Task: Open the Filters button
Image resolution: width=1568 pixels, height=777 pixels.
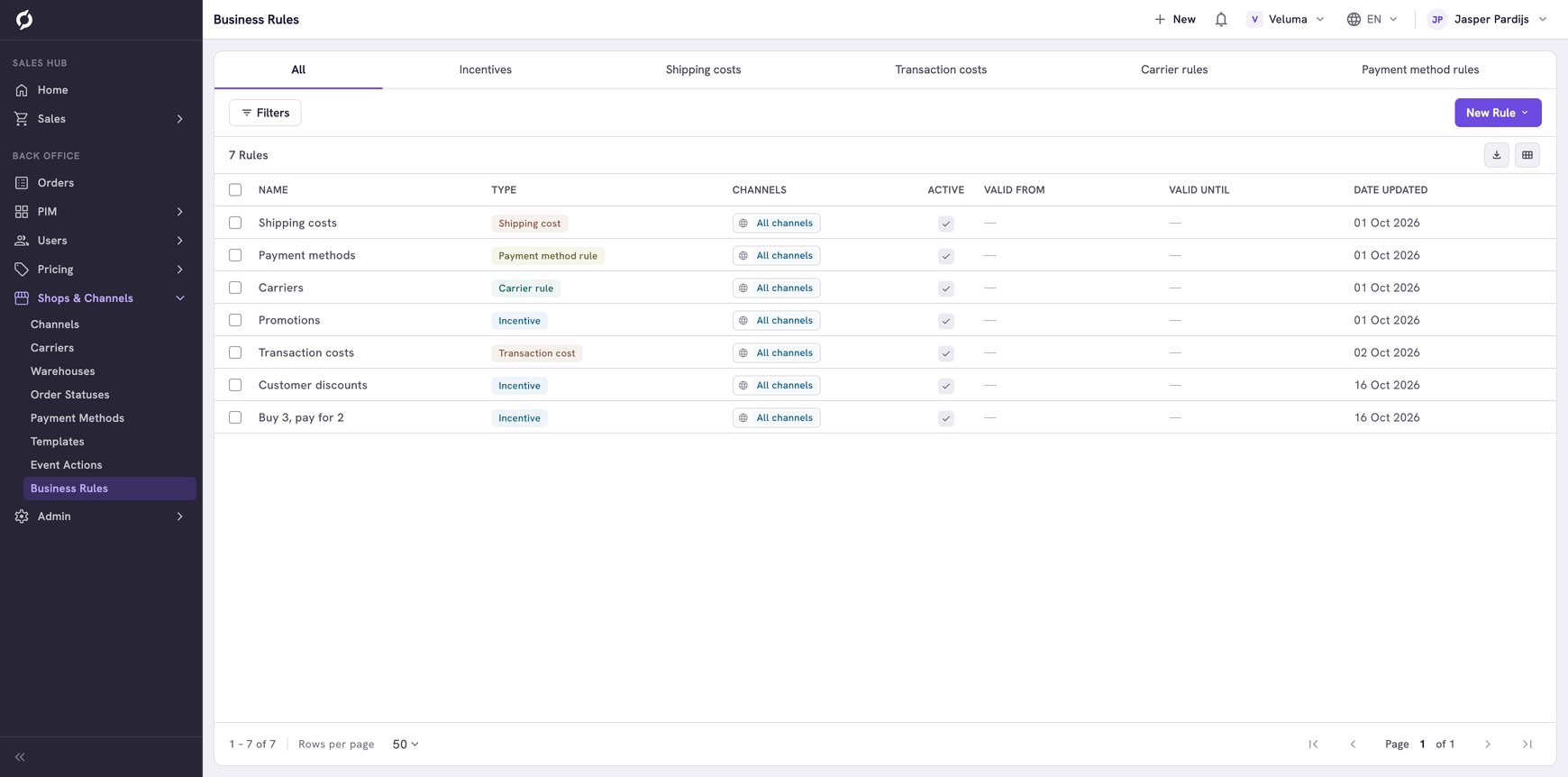Action: 265,113
